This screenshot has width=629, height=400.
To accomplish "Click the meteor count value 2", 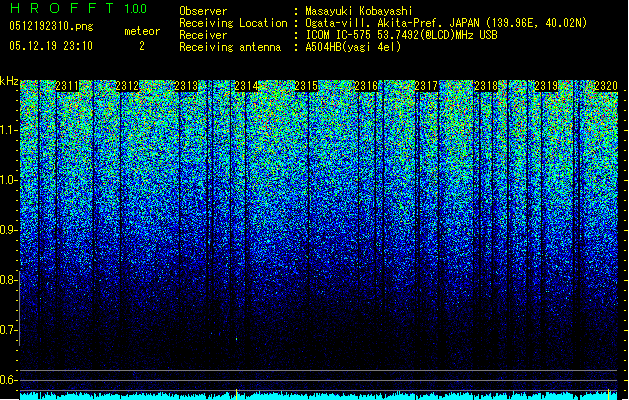I will click(x=142, y=46).
